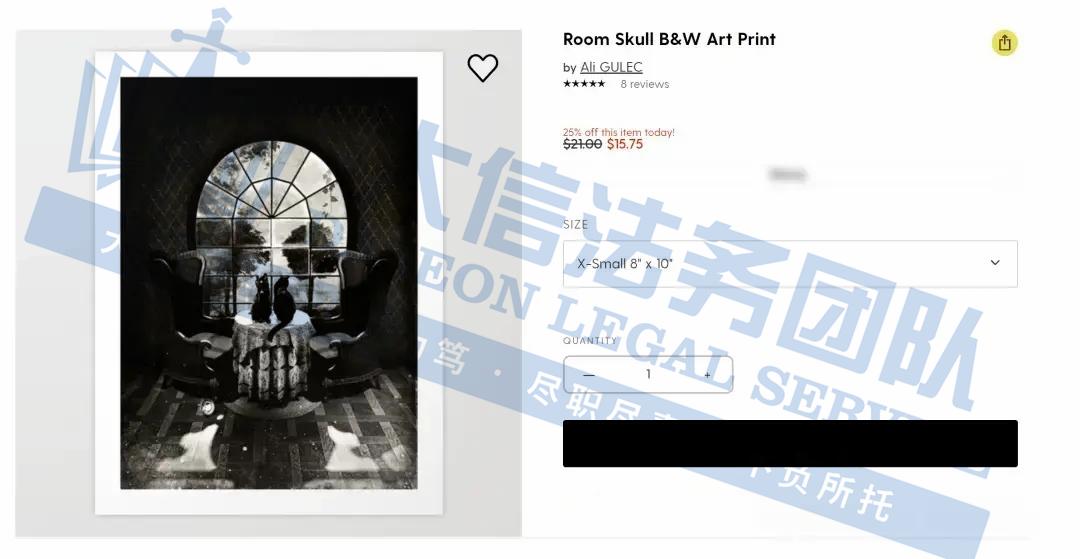1080x559 pixels.
Task: Expand the size chevron arrow
Action: point(995,263)
